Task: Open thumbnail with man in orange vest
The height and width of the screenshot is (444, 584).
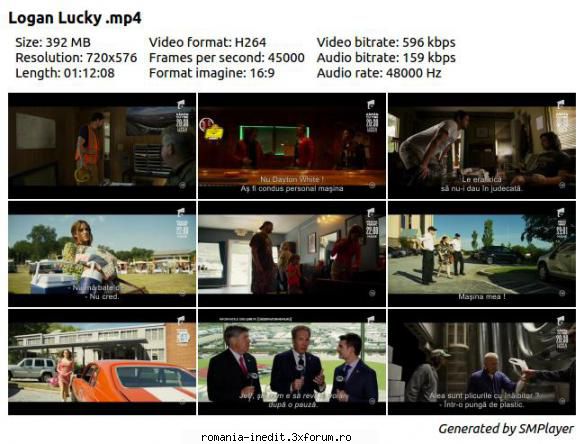Action: coord(102,146)
